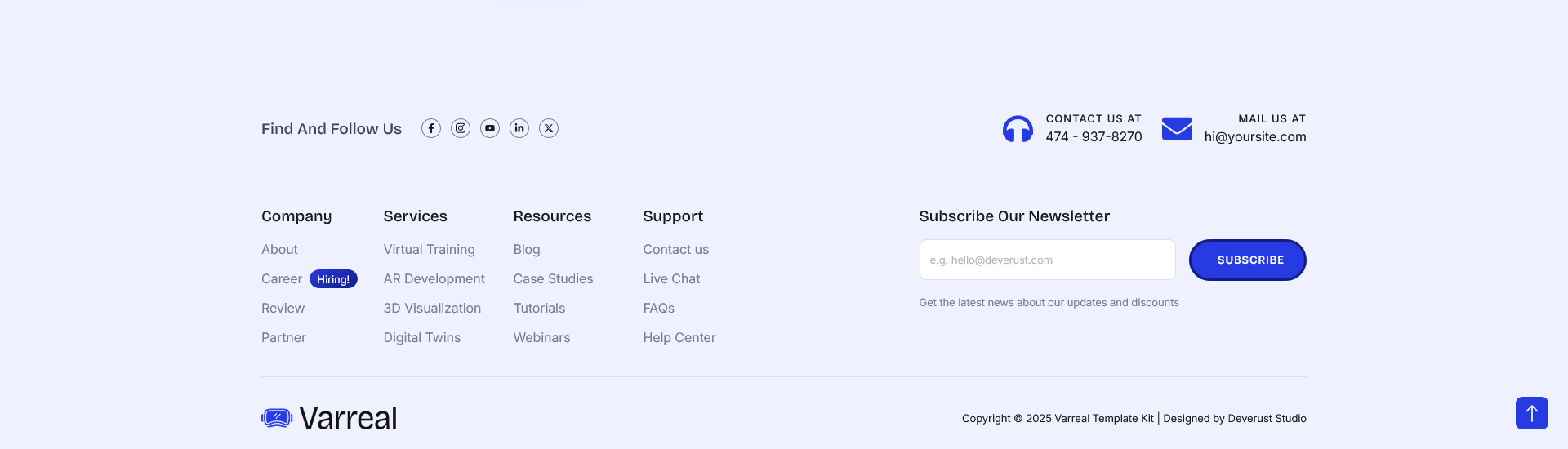Viewport: 1568px width, 449px height.
Task: Open the X (Twitter) social icon
Action: [549, 128]
